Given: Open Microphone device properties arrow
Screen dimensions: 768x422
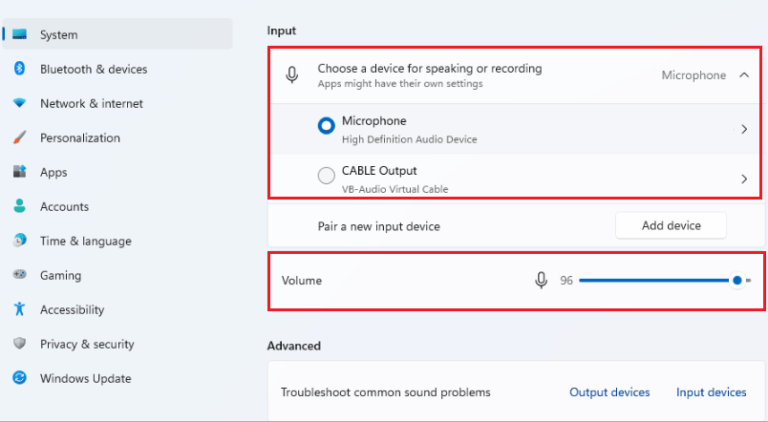Looking at the screenshot, I should click(744, 129).
